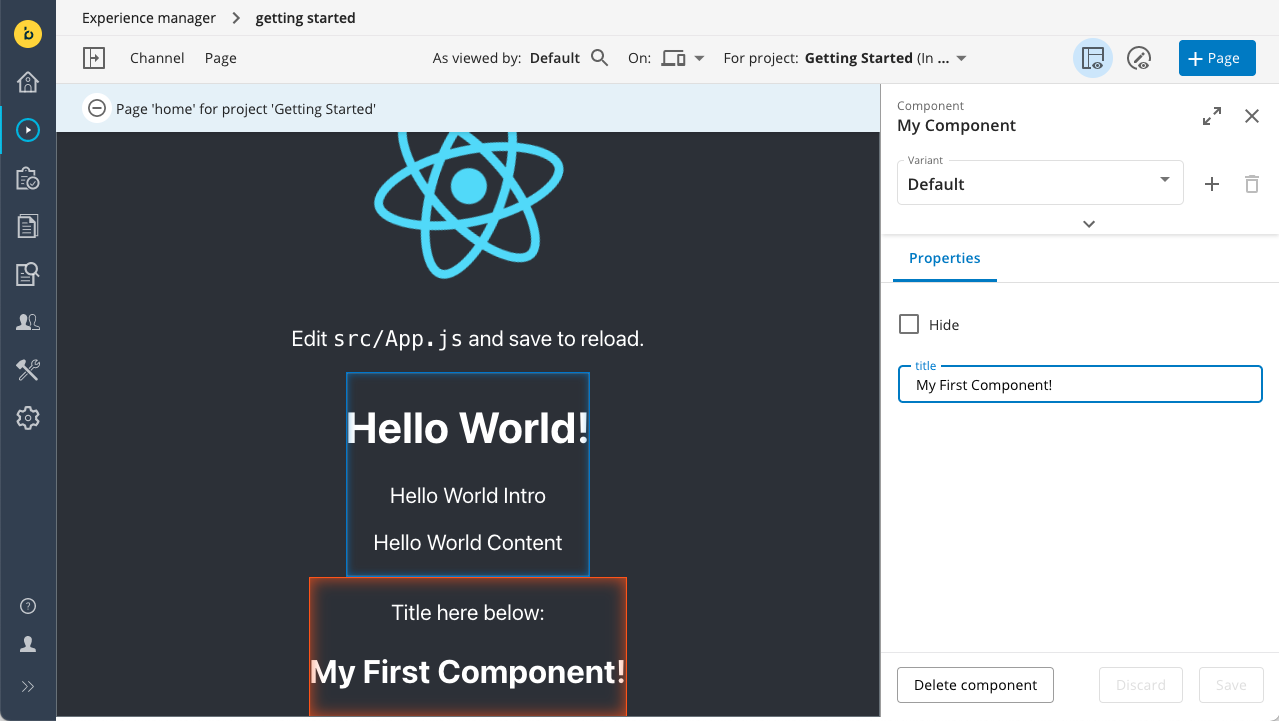Expand the sidebar navigation
The image size is (1279, 721).
pos(28,686)
